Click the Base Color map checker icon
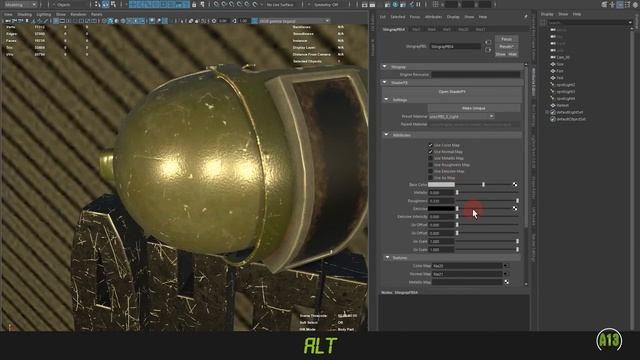The image size is (640, 360). tap(515, 184)
